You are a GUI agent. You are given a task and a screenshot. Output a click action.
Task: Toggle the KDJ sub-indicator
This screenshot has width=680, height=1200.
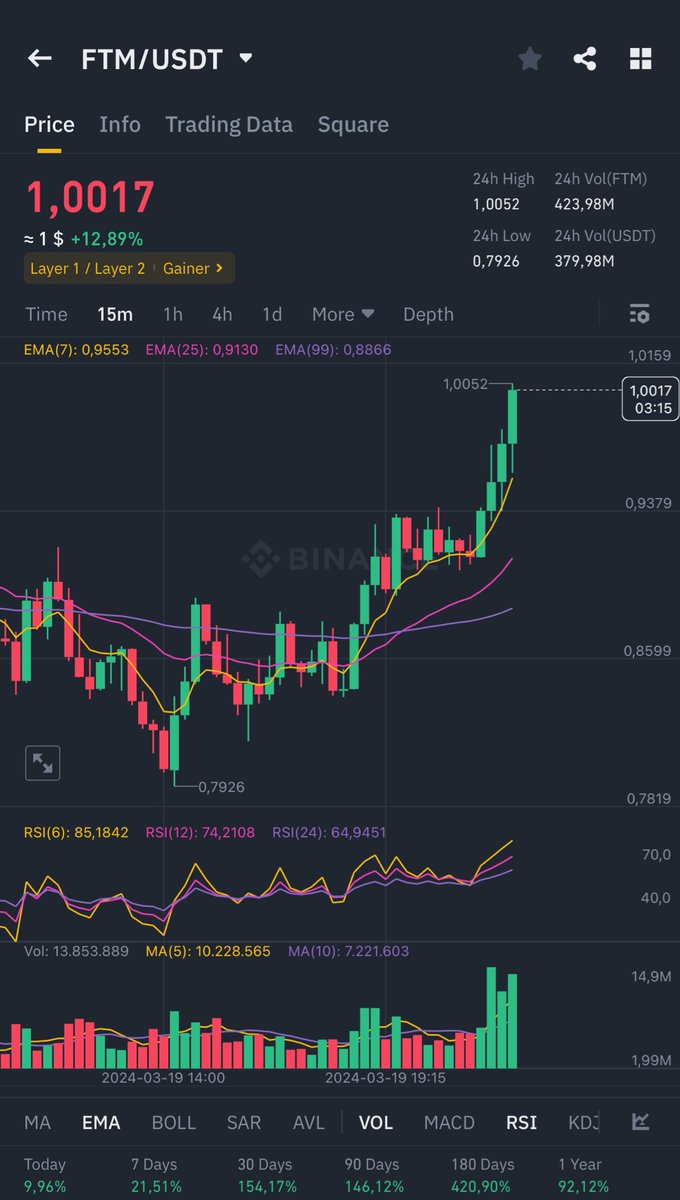584,1122
